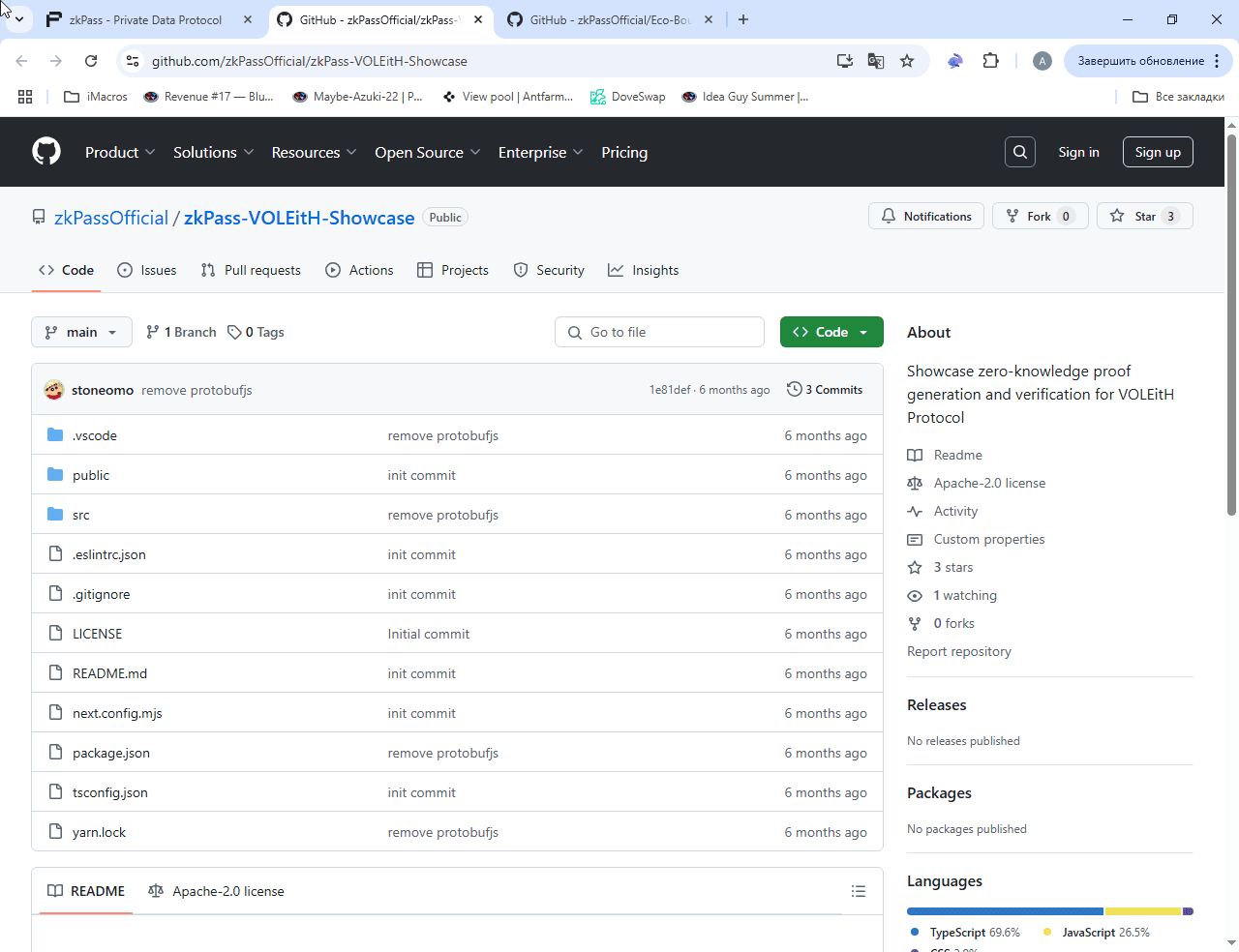Click the Go to file search field
The width and height of the screenshot is (1239, 952).
pyautogui.click(x=659, y=332)
